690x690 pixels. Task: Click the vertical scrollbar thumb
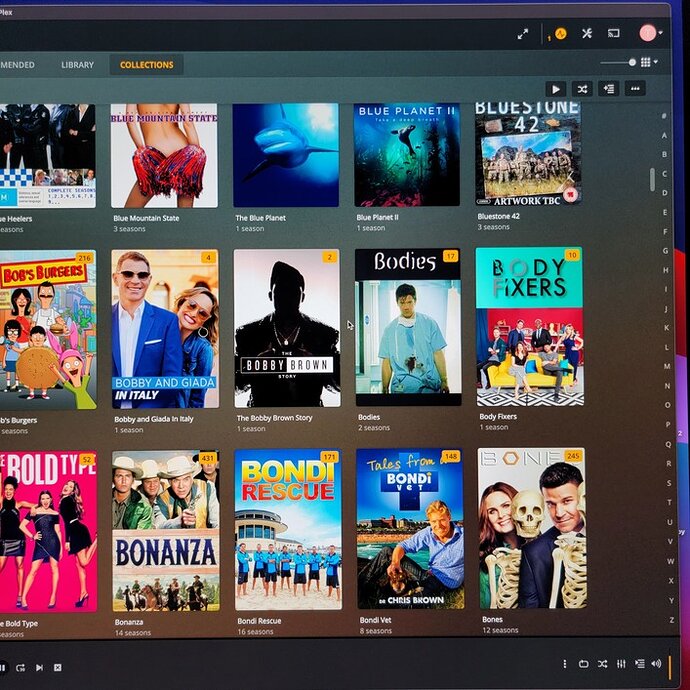click(652, 180)
